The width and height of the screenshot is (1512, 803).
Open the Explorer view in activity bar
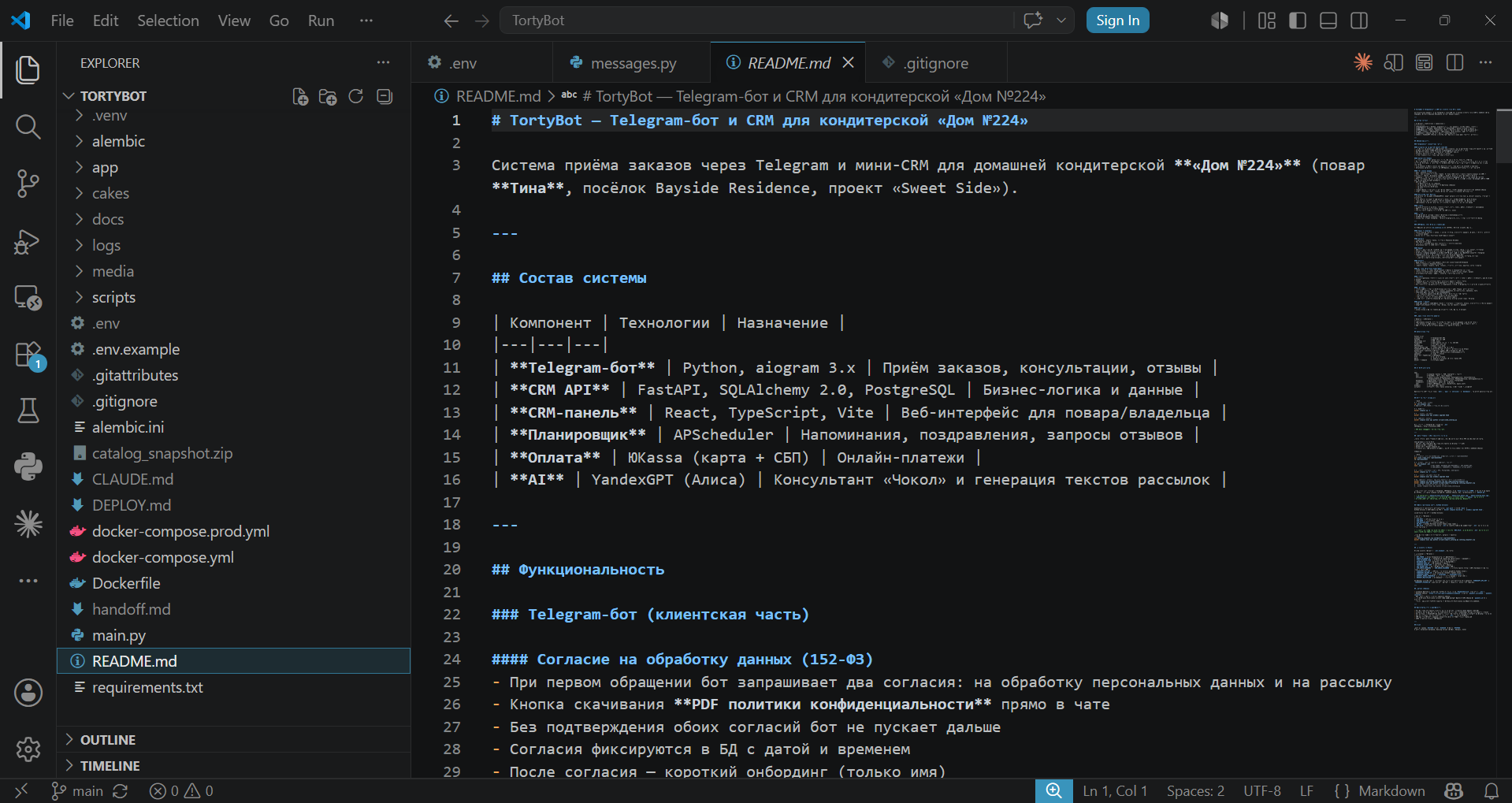point(28,69)
